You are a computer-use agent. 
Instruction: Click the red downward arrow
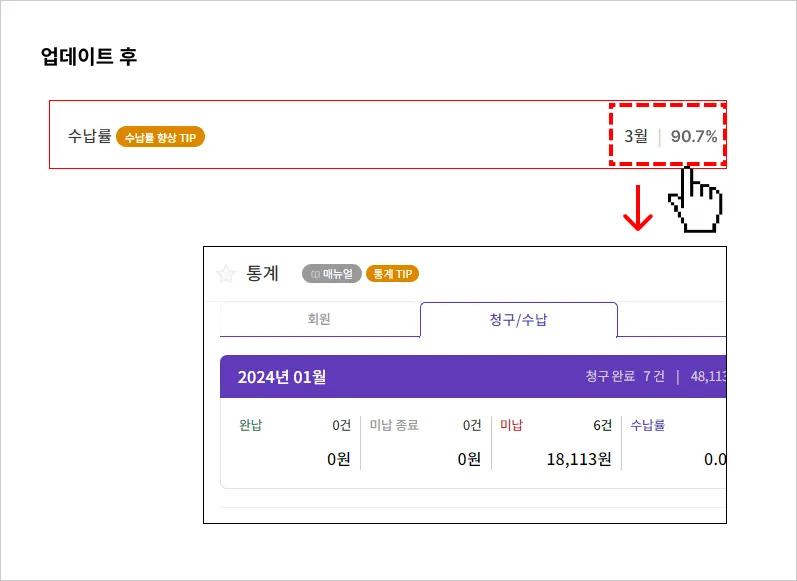[x=638, y=208]
